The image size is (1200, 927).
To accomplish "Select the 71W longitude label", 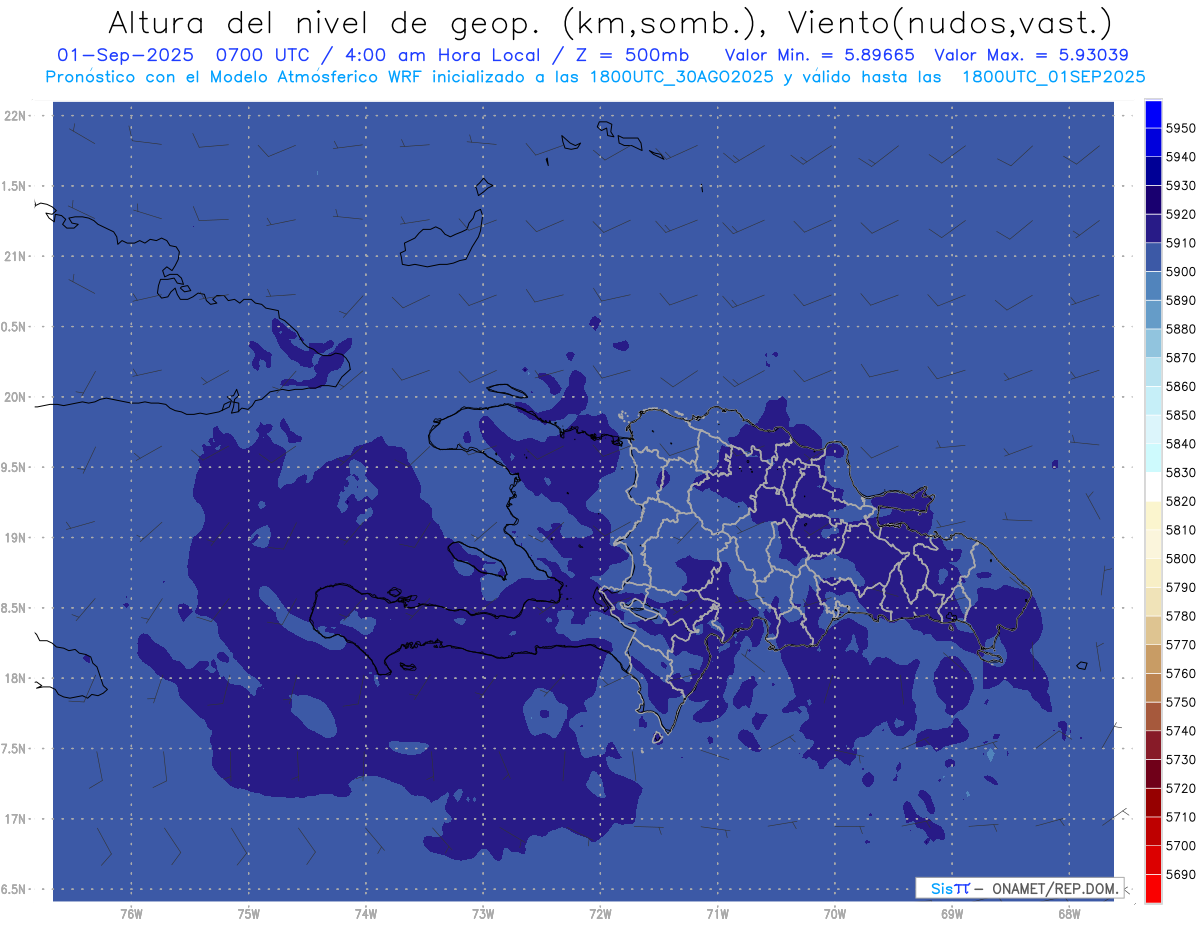I will click(x=717, y=914).
